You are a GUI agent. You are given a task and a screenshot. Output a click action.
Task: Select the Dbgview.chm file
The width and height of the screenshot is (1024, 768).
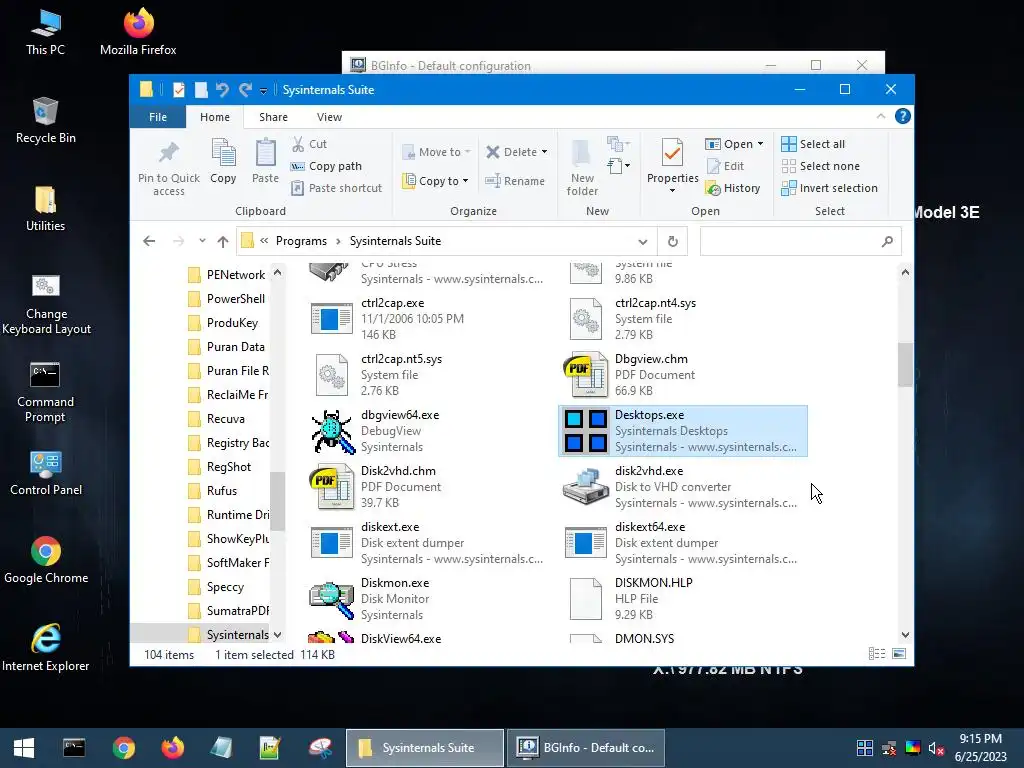pyautogui.click(x=683, y=375)
